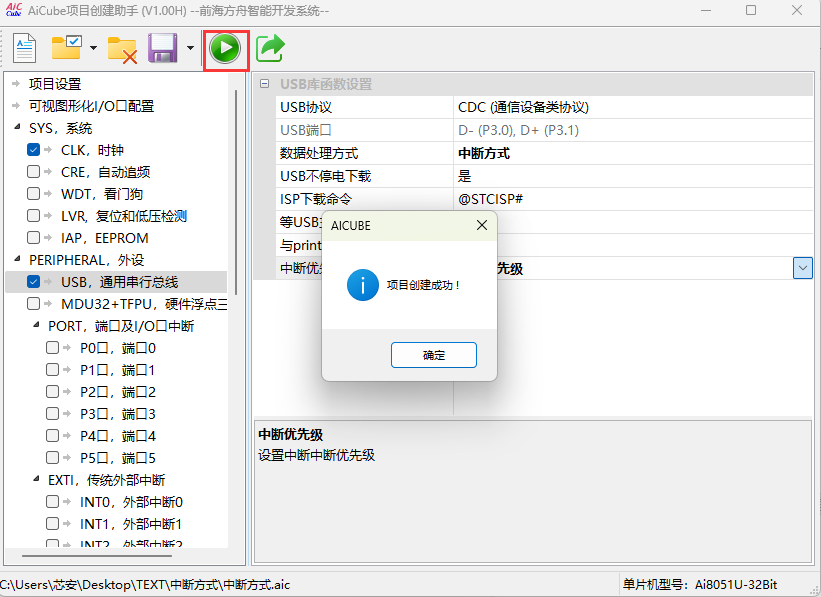Click the AiCube logo in title bar
This screenshot has height=597, width=821.
[x=14, y=10]
